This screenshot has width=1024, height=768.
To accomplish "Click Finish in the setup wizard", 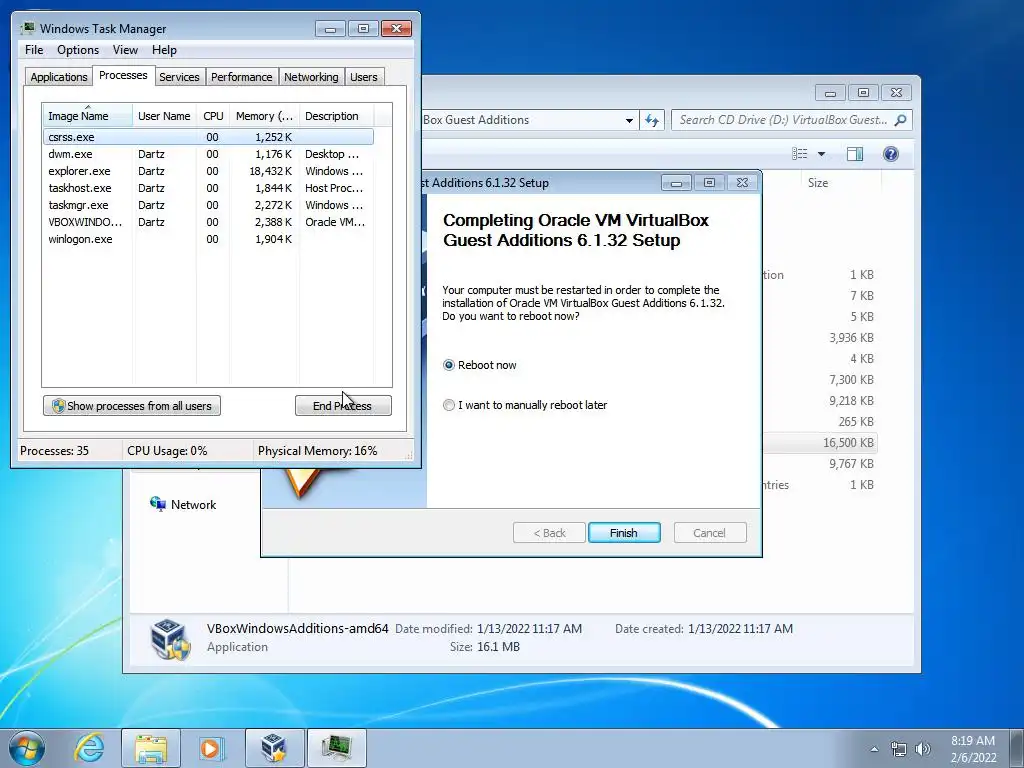I will 624,533.
